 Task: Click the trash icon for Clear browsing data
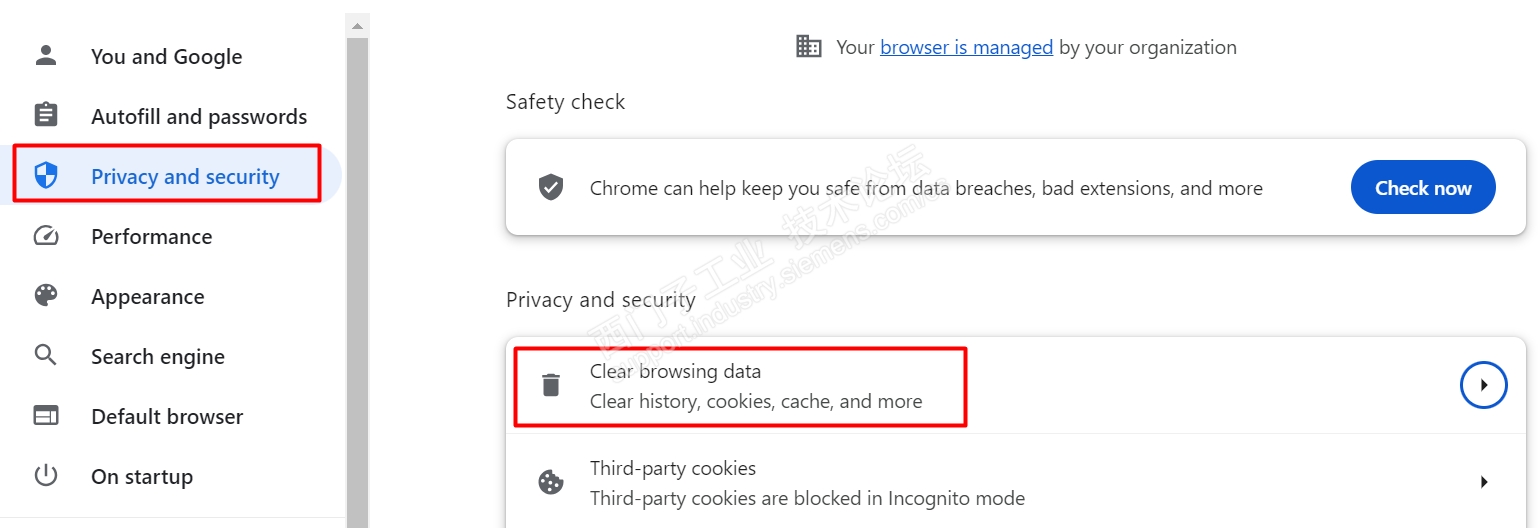pyautogui.click(x=551, y=385)
